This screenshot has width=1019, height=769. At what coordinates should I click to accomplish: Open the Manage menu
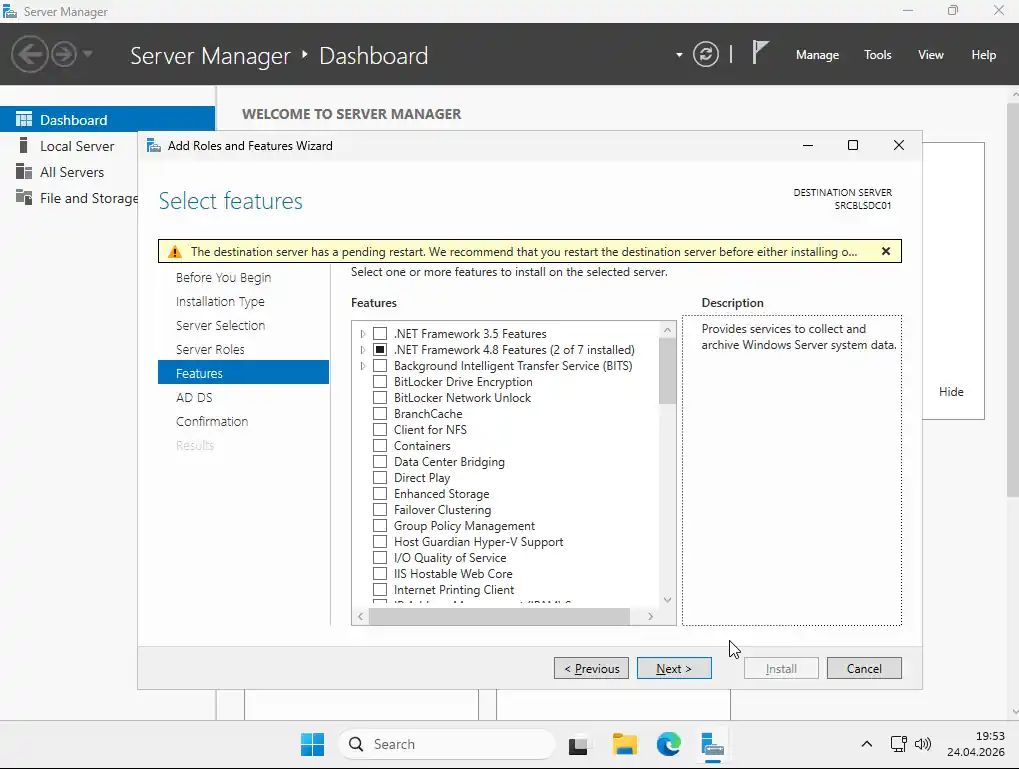click(x=817, y=55)
